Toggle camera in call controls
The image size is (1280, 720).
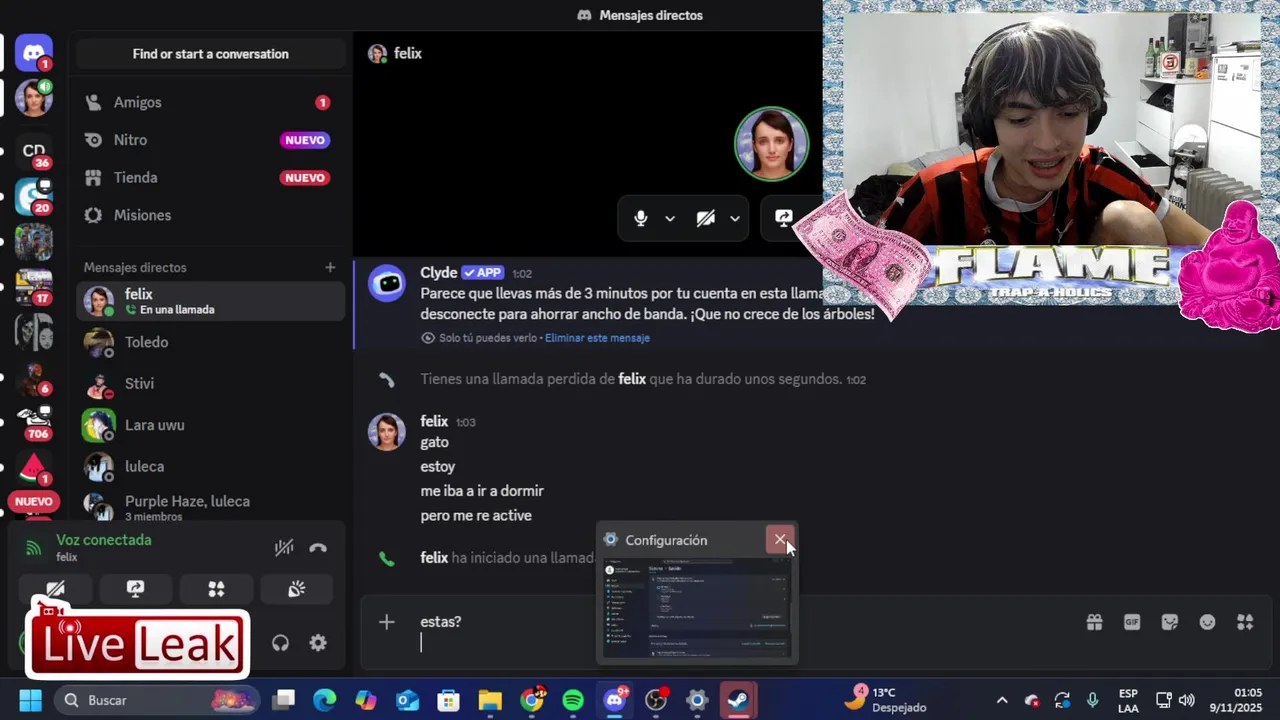coord(706,218)
